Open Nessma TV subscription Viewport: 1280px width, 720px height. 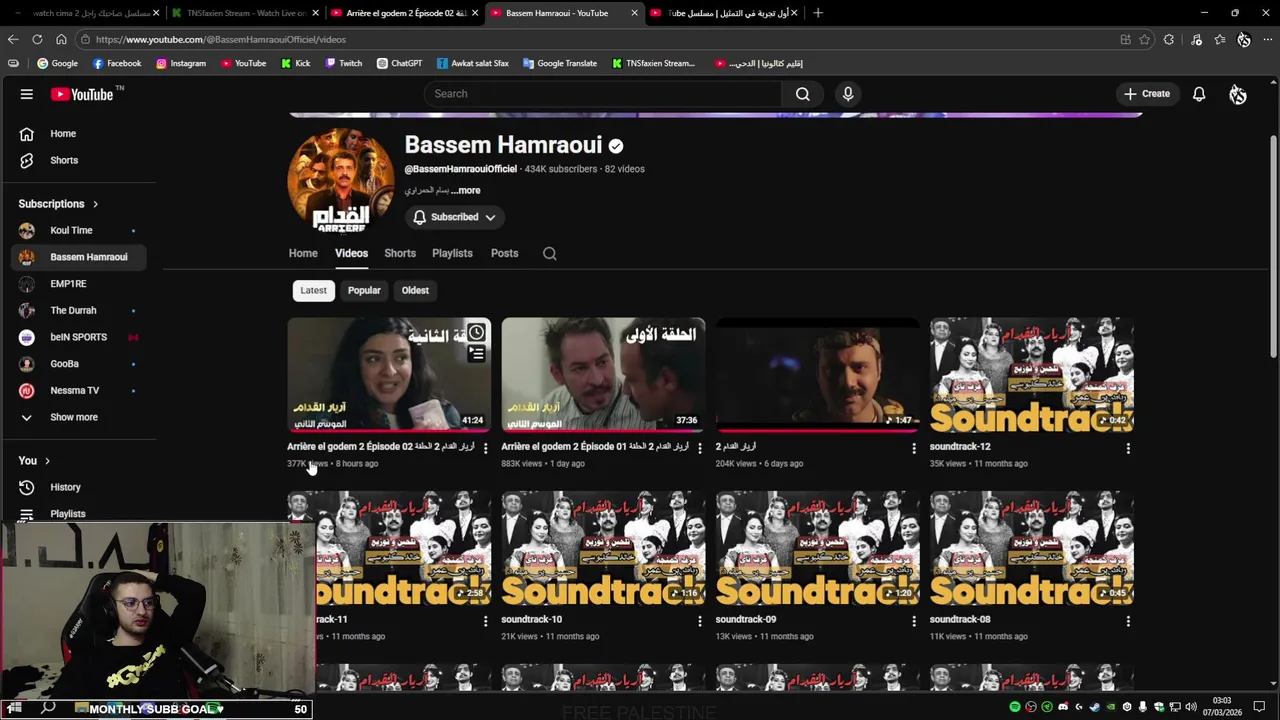coord(78,390)
